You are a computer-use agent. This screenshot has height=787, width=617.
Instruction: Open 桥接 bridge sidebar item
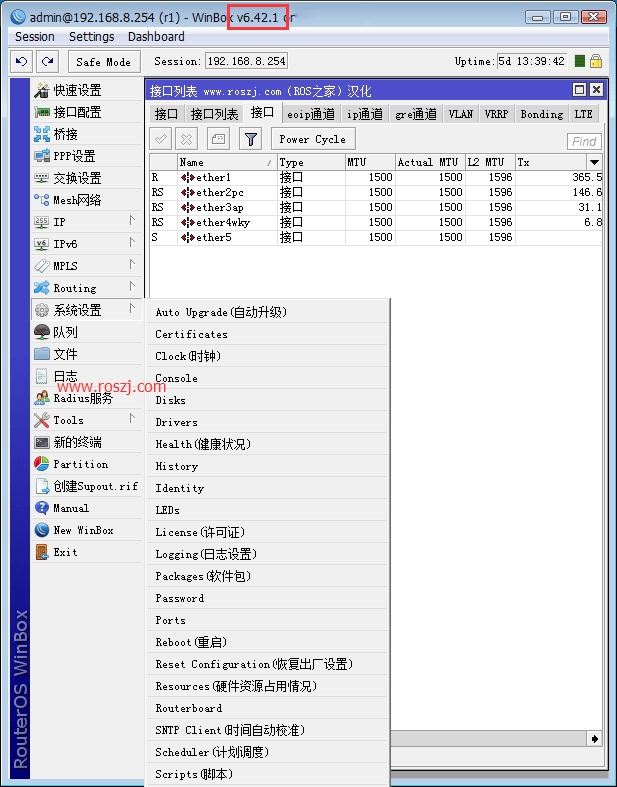tap(87, 134)
